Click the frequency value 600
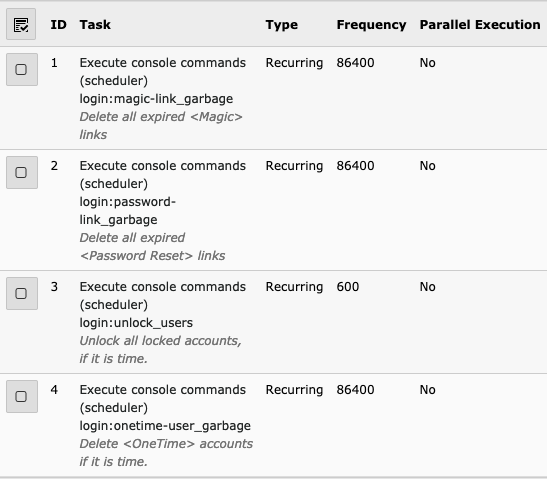547x479 pixels. (347, 287)
